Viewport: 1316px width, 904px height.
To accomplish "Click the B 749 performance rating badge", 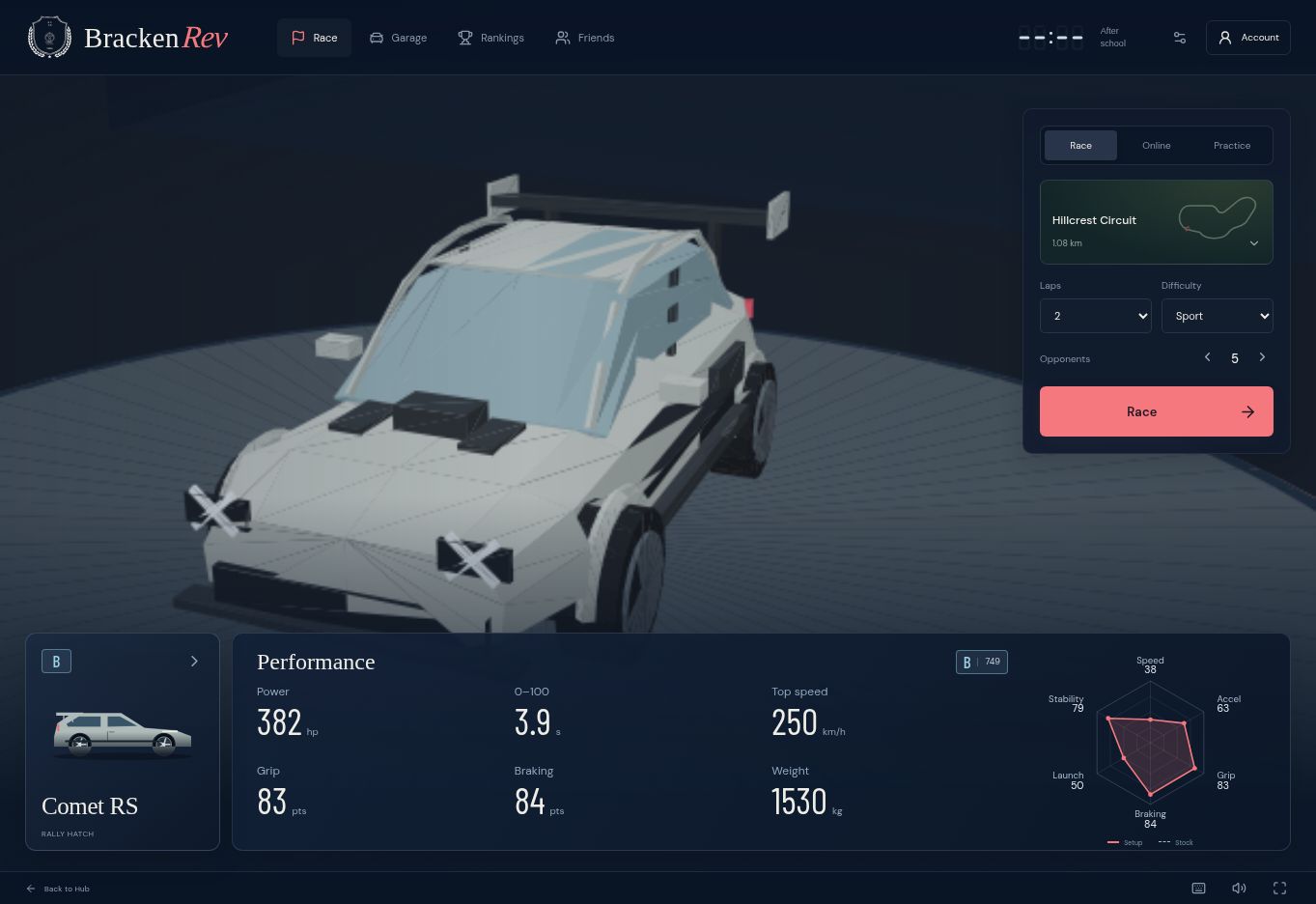I will [981, 662].
